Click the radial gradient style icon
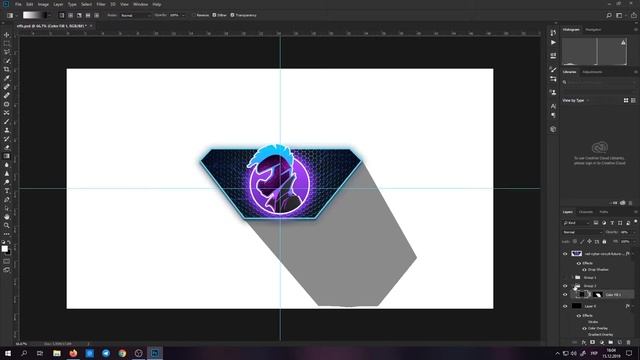The image size is (640, 360). pyautogui.click(x=70, y=15)
